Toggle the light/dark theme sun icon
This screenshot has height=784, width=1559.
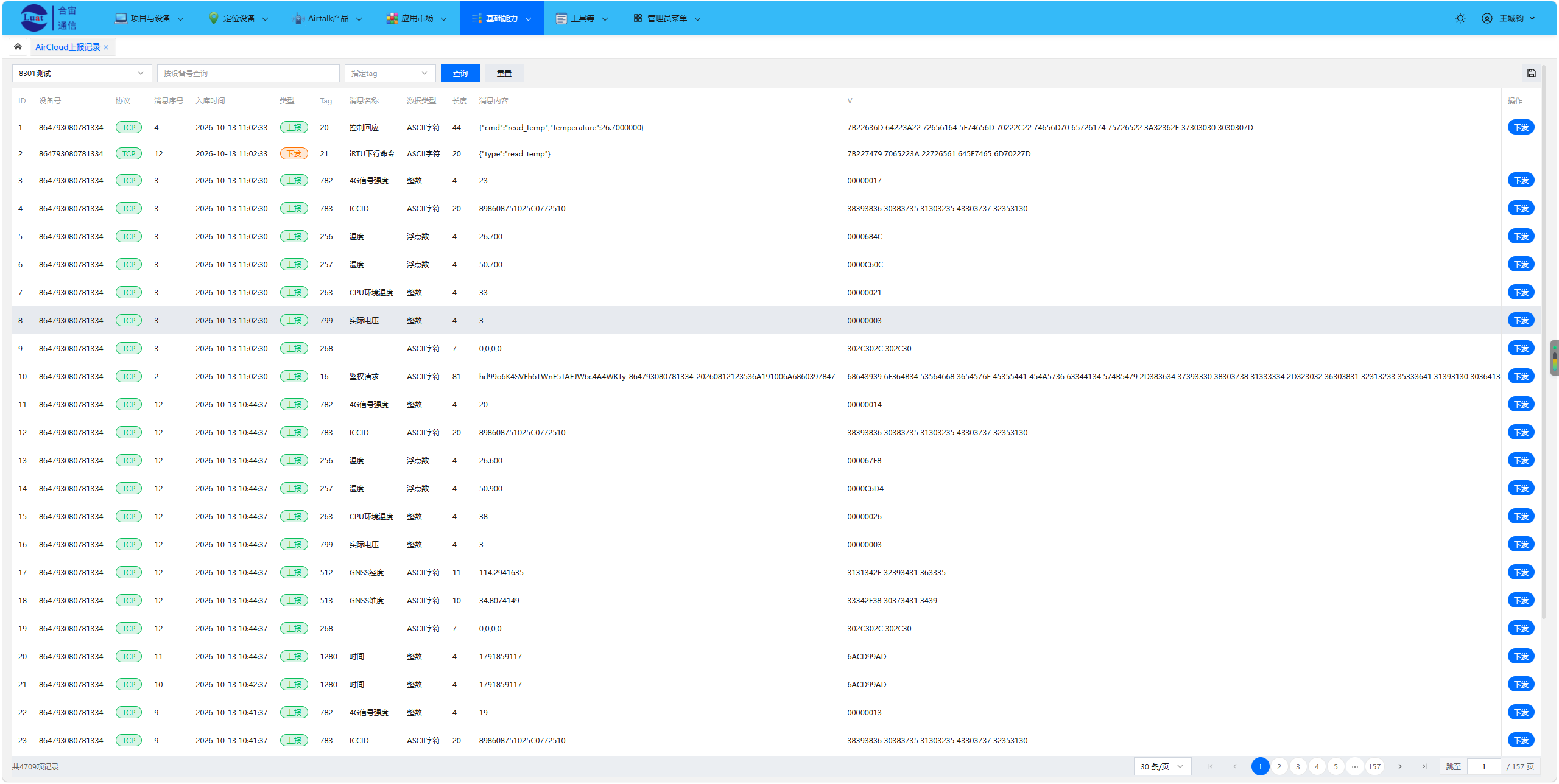(1460, 18)
